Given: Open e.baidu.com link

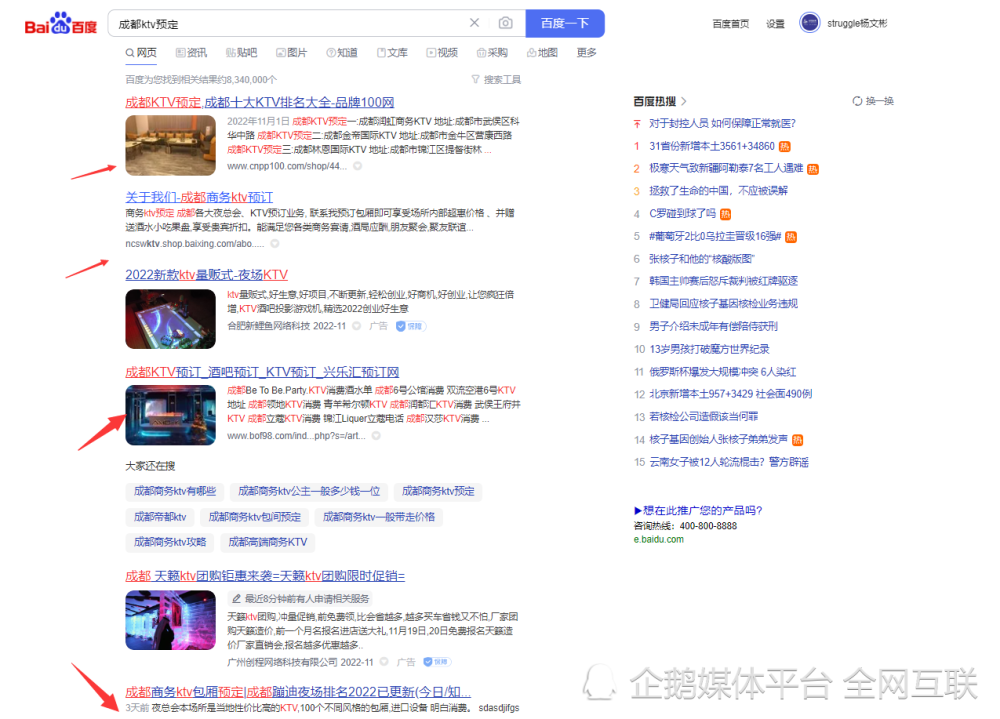Looking at the screenshot, I should (658, 539).
